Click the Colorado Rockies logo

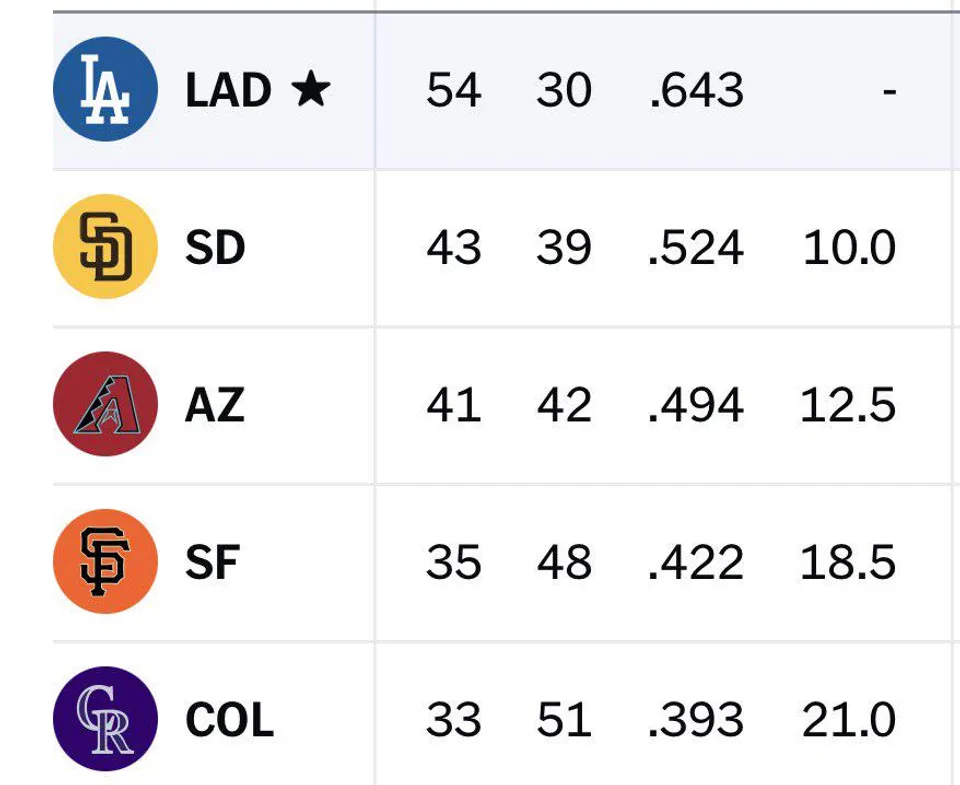[x=105, y=719]
